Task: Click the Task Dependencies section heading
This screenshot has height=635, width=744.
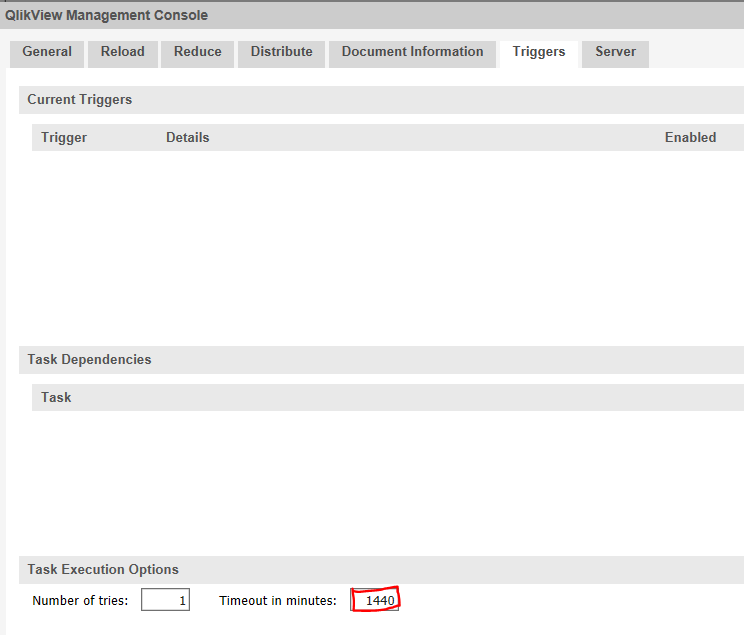Action: [89, 360]
